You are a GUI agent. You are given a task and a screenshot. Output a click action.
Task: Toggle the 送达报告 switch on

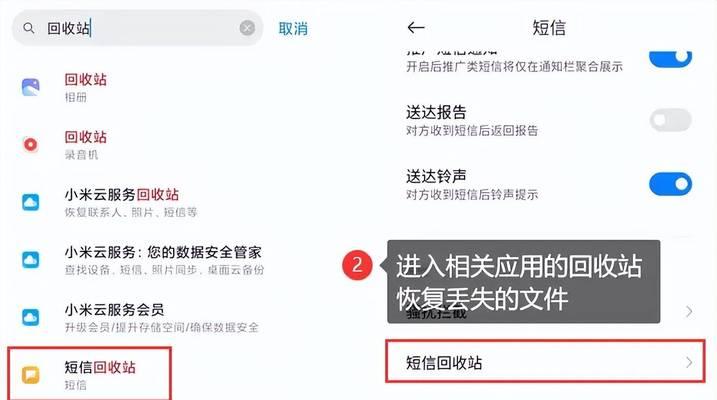point(670,120)
